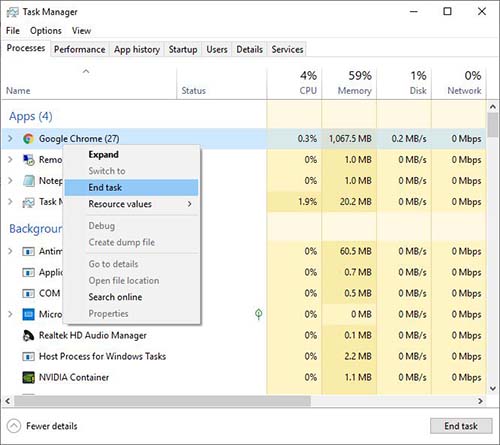Click the Google Chrome icon in Apps list
500x445 pixels.
tap(28, 139)
